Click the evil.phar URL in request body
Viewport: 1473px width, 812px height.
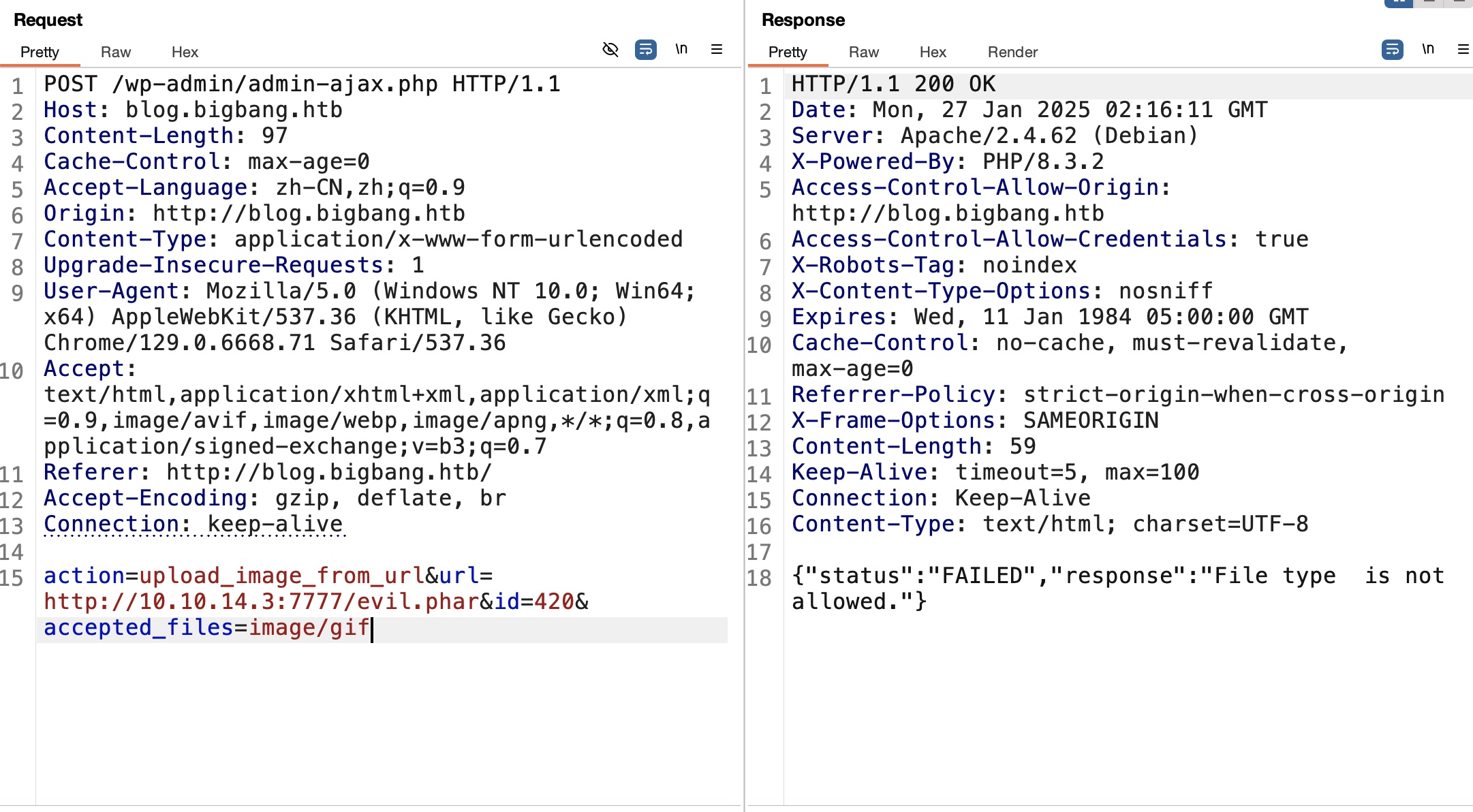(x=262, y=602)
